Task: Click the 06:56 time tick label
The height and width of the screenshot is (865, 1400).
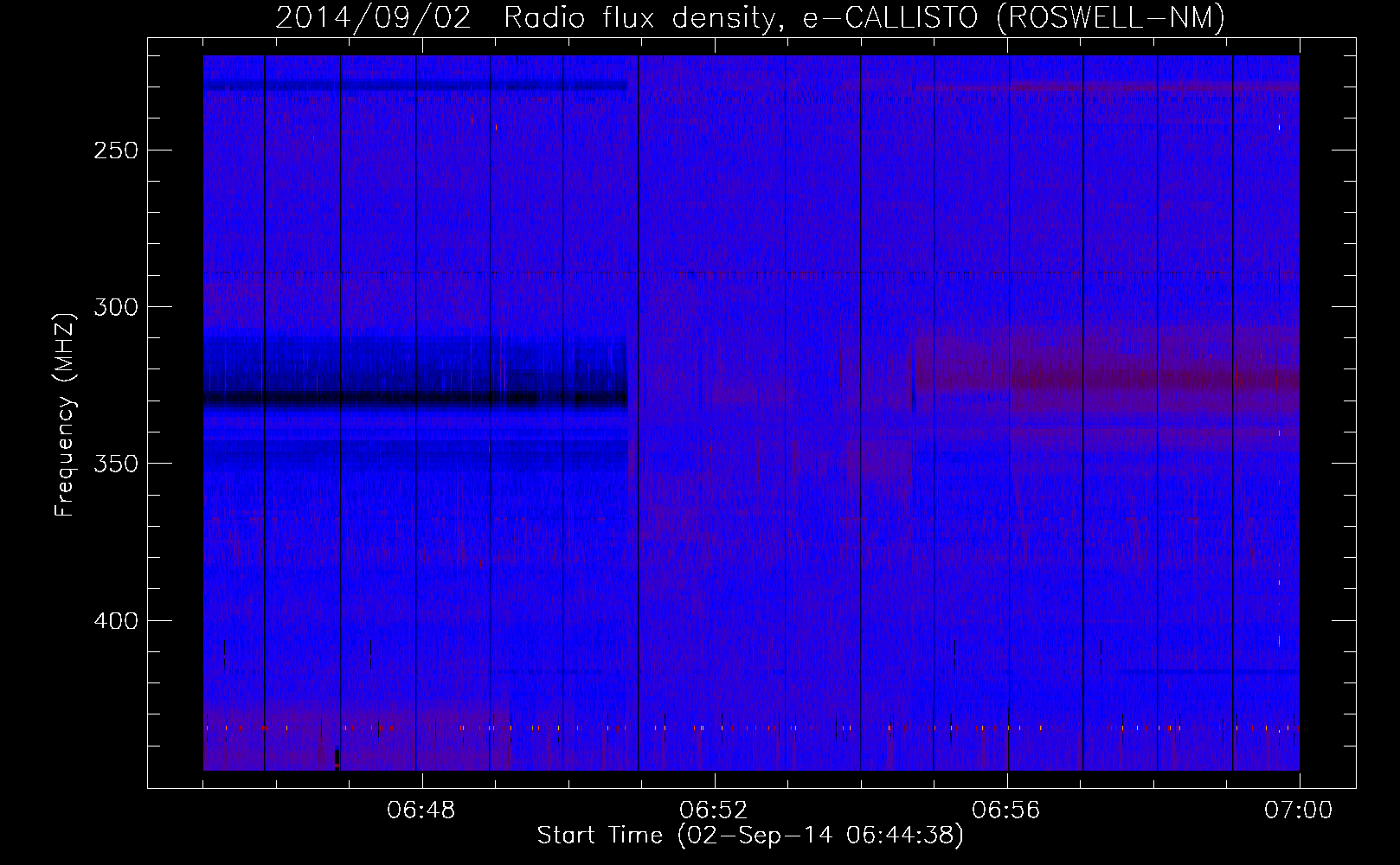Action: 1006,811
